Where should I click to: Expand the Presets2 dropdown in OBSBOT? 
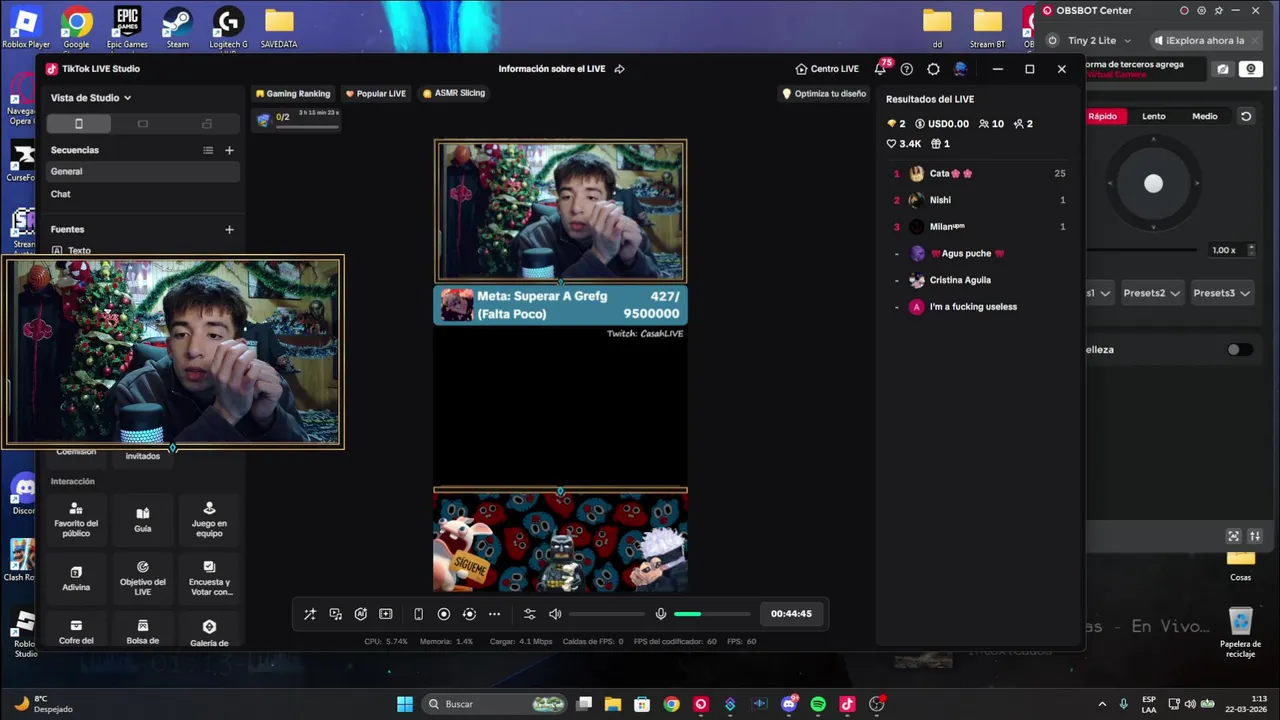(x=1151, y=293)
